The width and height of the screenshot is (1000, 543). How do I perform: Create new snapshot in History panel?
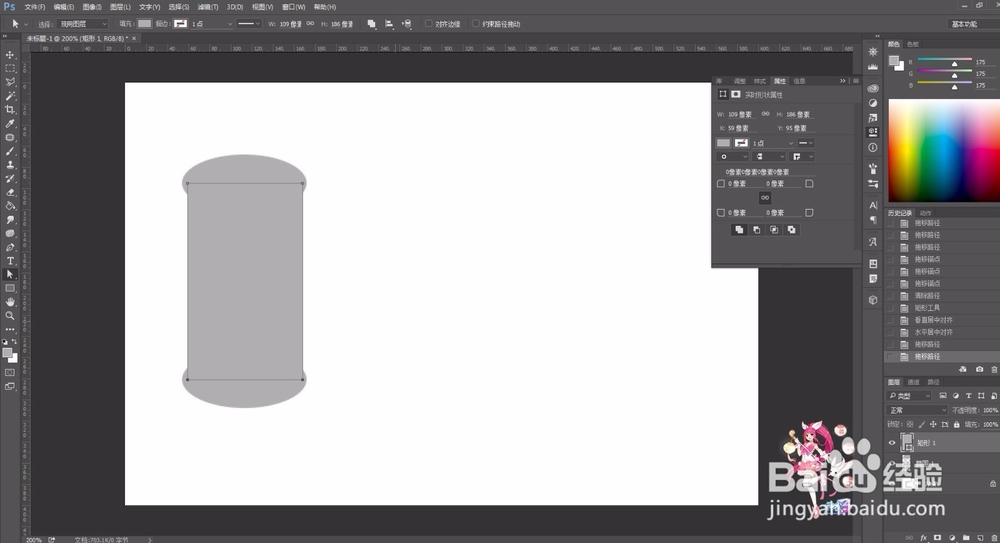coord(980,369)
